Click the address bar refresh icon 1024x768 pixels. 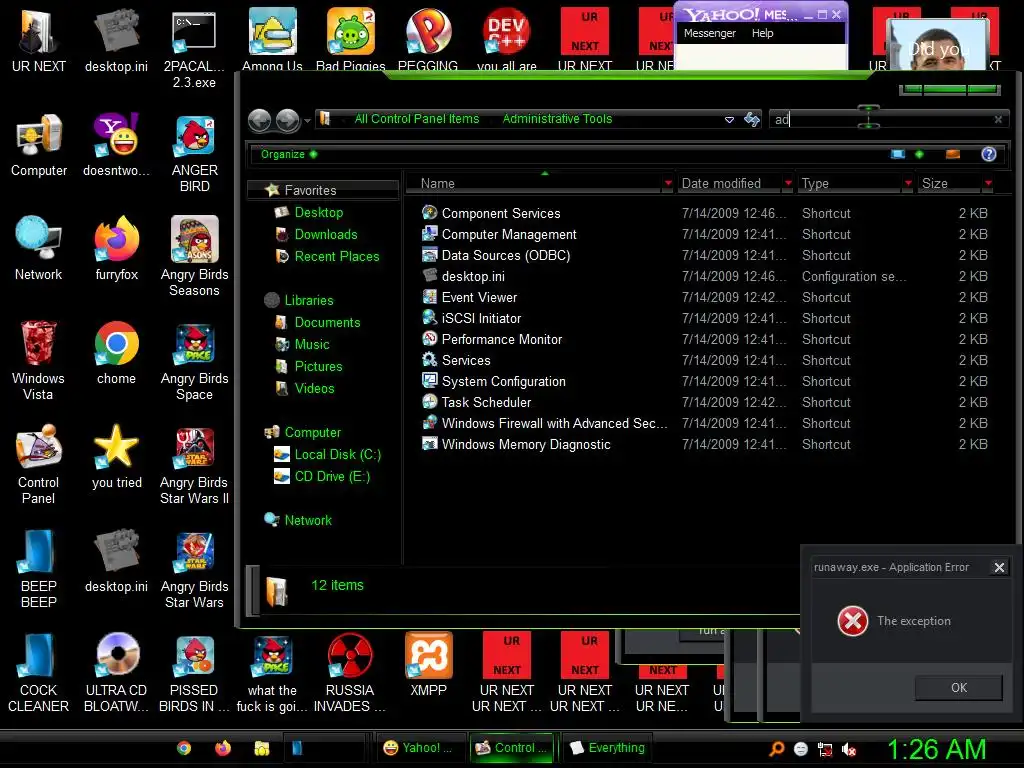tap(752, 119)
